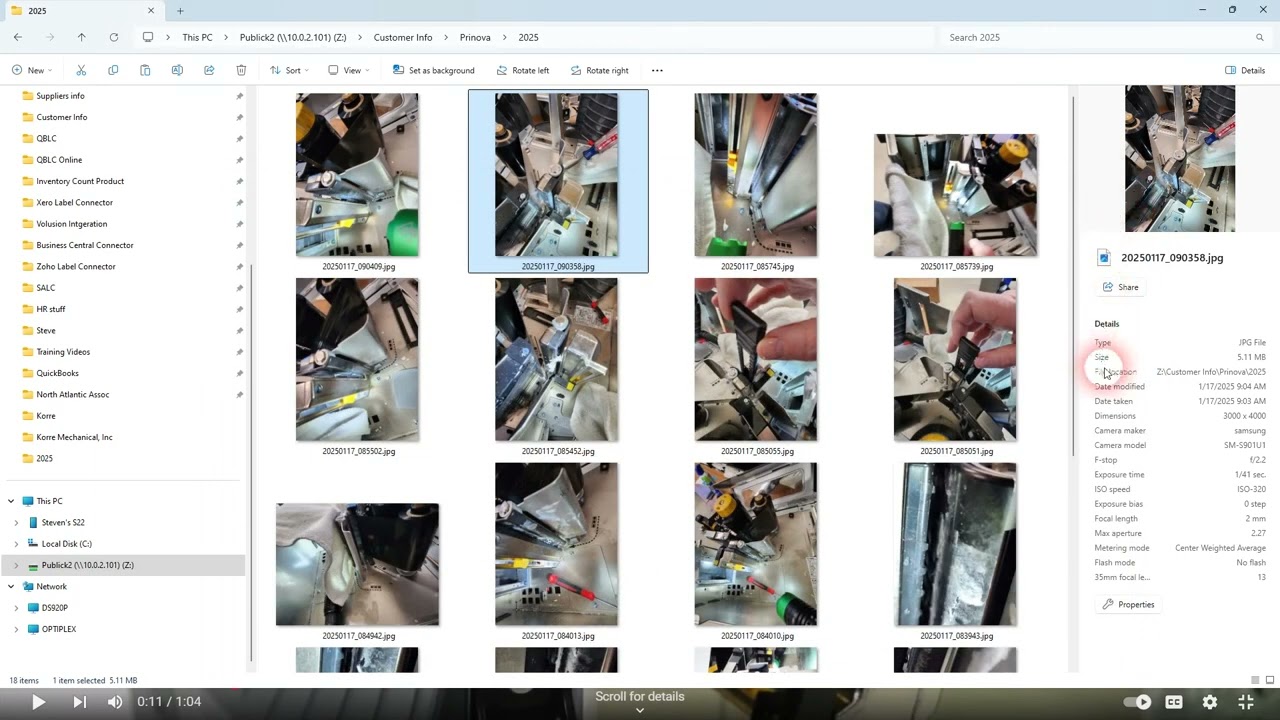Open the View layout dropdown

point(348,70)
